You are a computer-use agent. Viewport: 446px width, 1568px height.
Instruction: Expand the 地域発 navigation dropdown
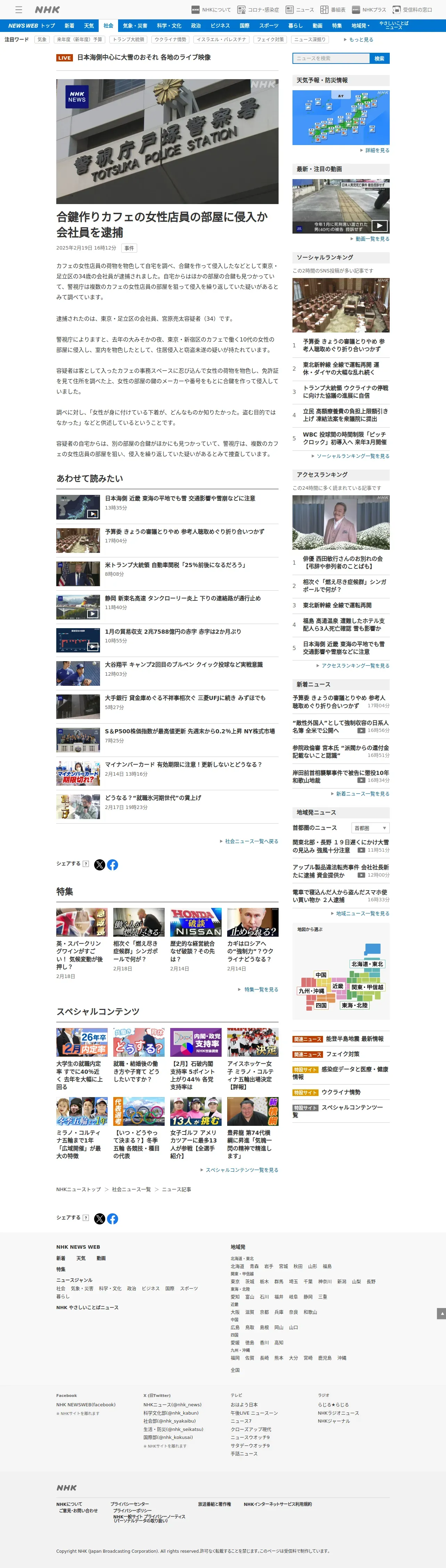pyautogui.click(x=360, y=26)
